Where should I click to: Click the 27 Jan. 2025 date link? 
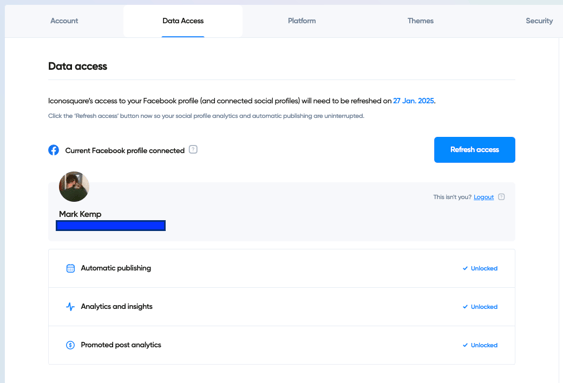coord(414,101)
